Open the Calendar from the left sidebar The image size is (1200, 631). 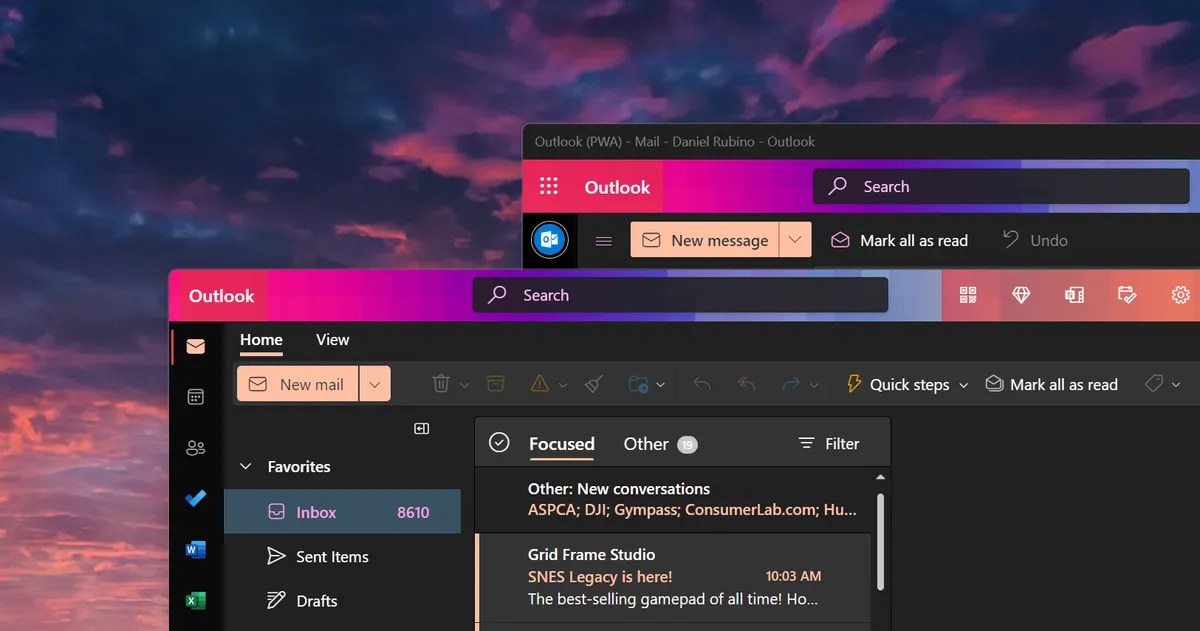(x=195, y=396)
